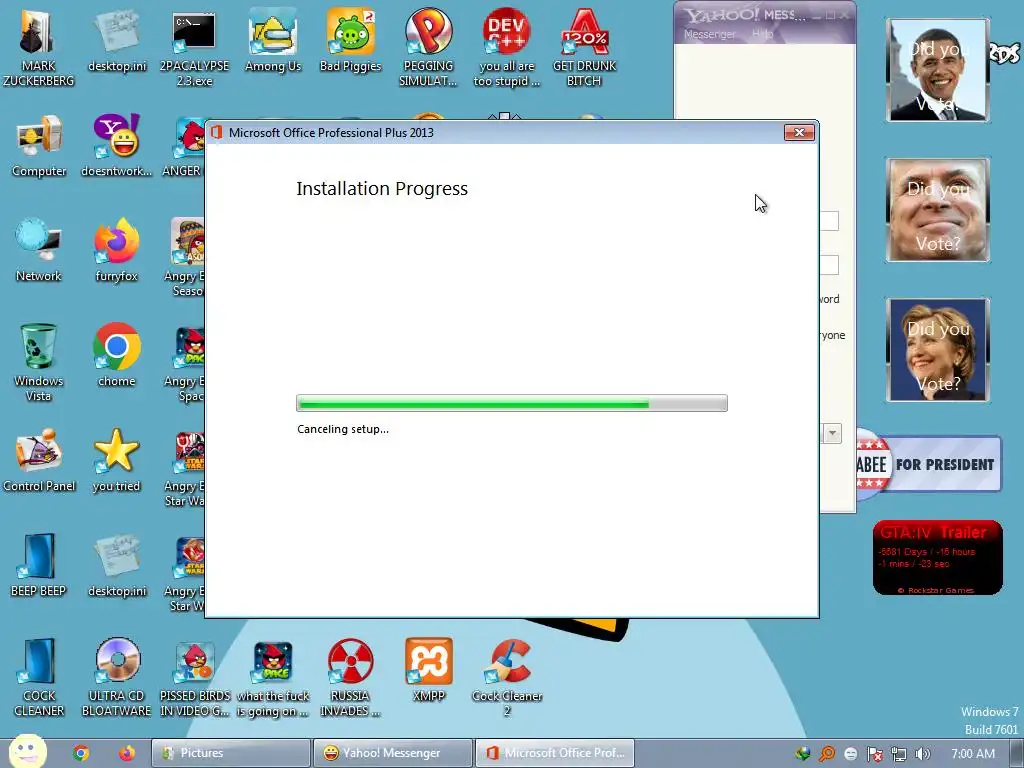
Task: Open the Help menu in Yahoo! Messenger
Action: click(762, 33)
